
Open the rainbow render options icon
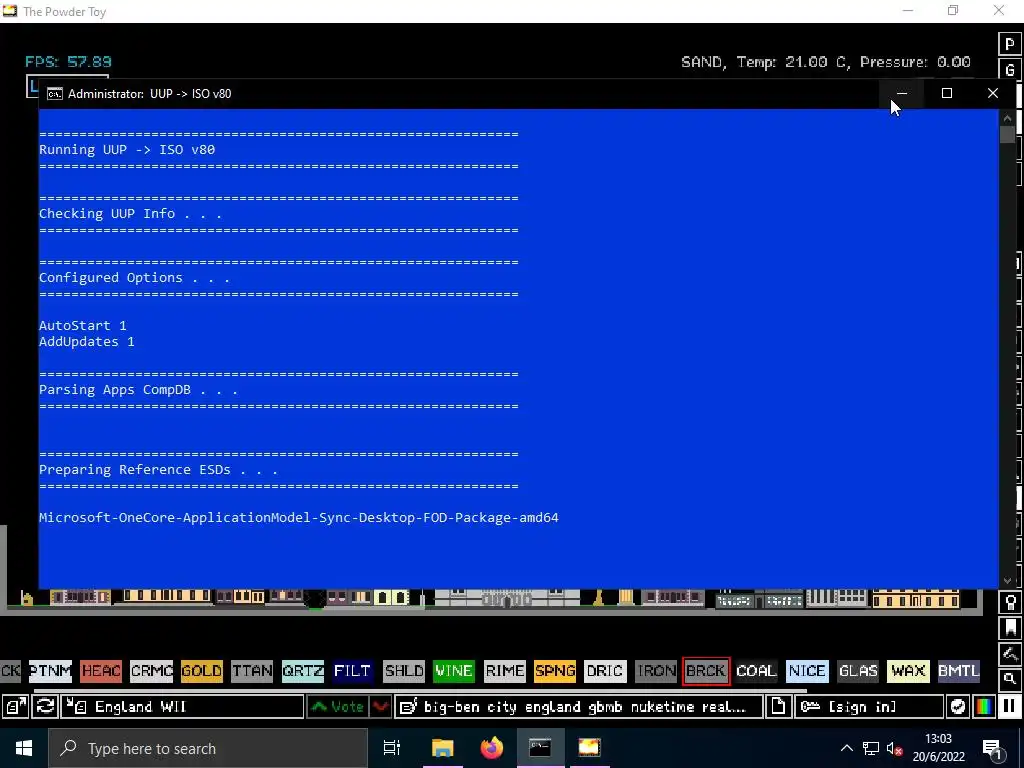coord(984,707)
